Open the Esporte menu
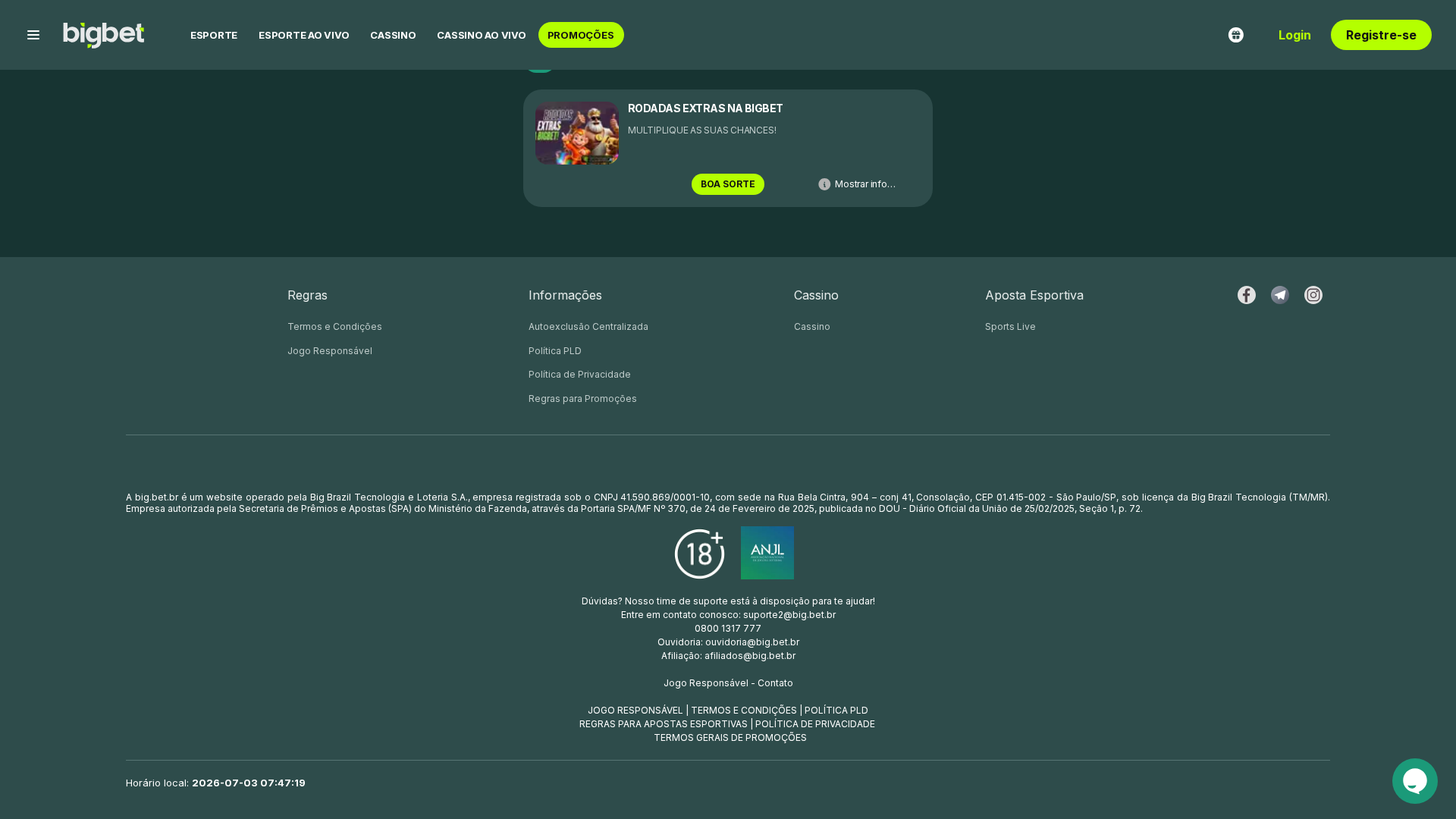The image size is (1456, 819). pos(214,35)
